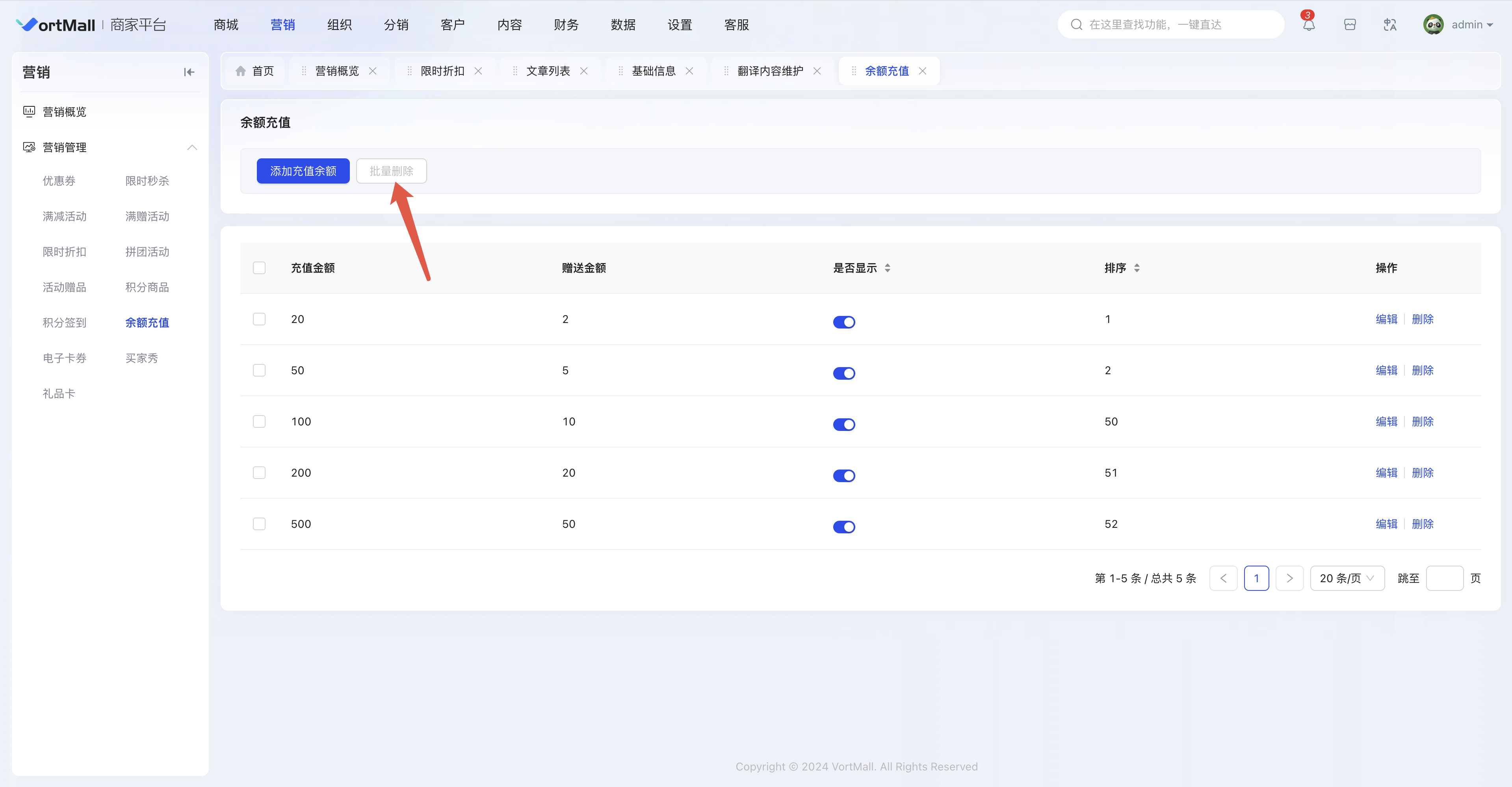This screenshot has width=1512, height=787.
Task: Check the checkbox for the 100 recharge row
Action: click(259, 421)
